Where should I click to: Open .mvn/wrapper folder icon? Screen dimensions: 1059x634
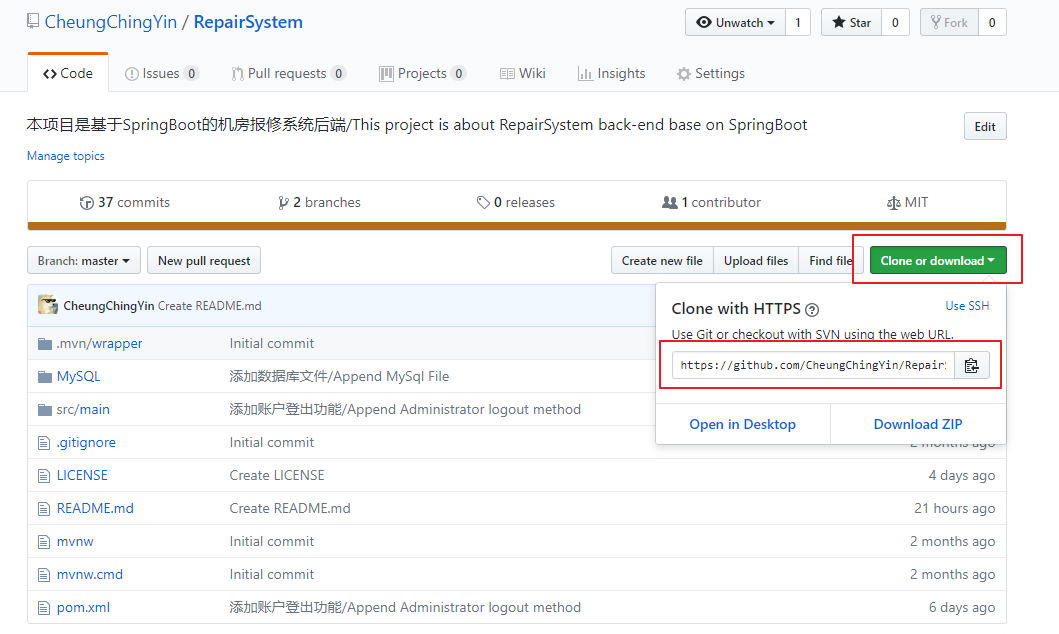(45, 344)
